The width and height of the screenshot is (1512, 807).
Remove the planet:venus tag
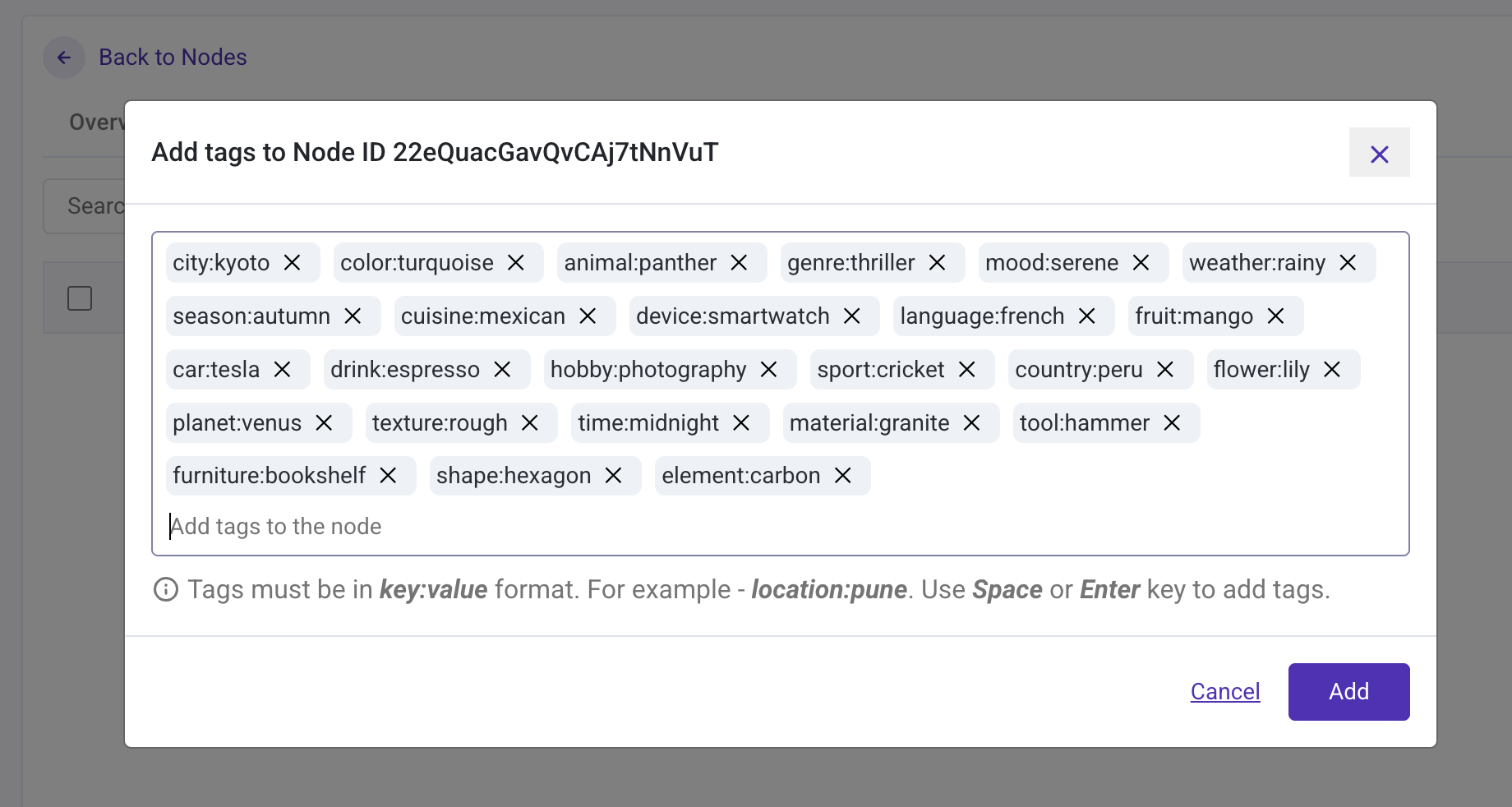click(325, 422)
